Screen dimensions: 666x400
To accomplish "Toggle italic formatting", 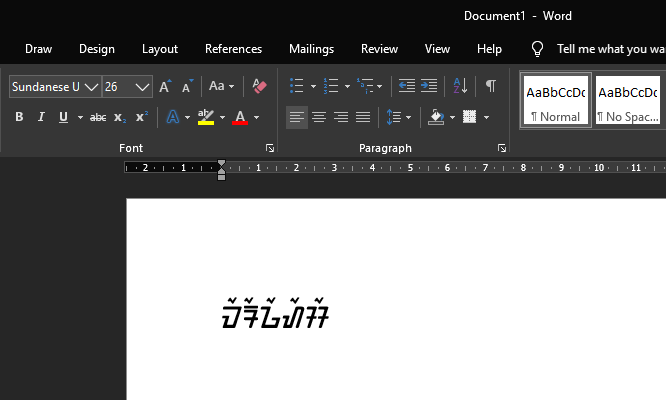I will click(41, 117).
